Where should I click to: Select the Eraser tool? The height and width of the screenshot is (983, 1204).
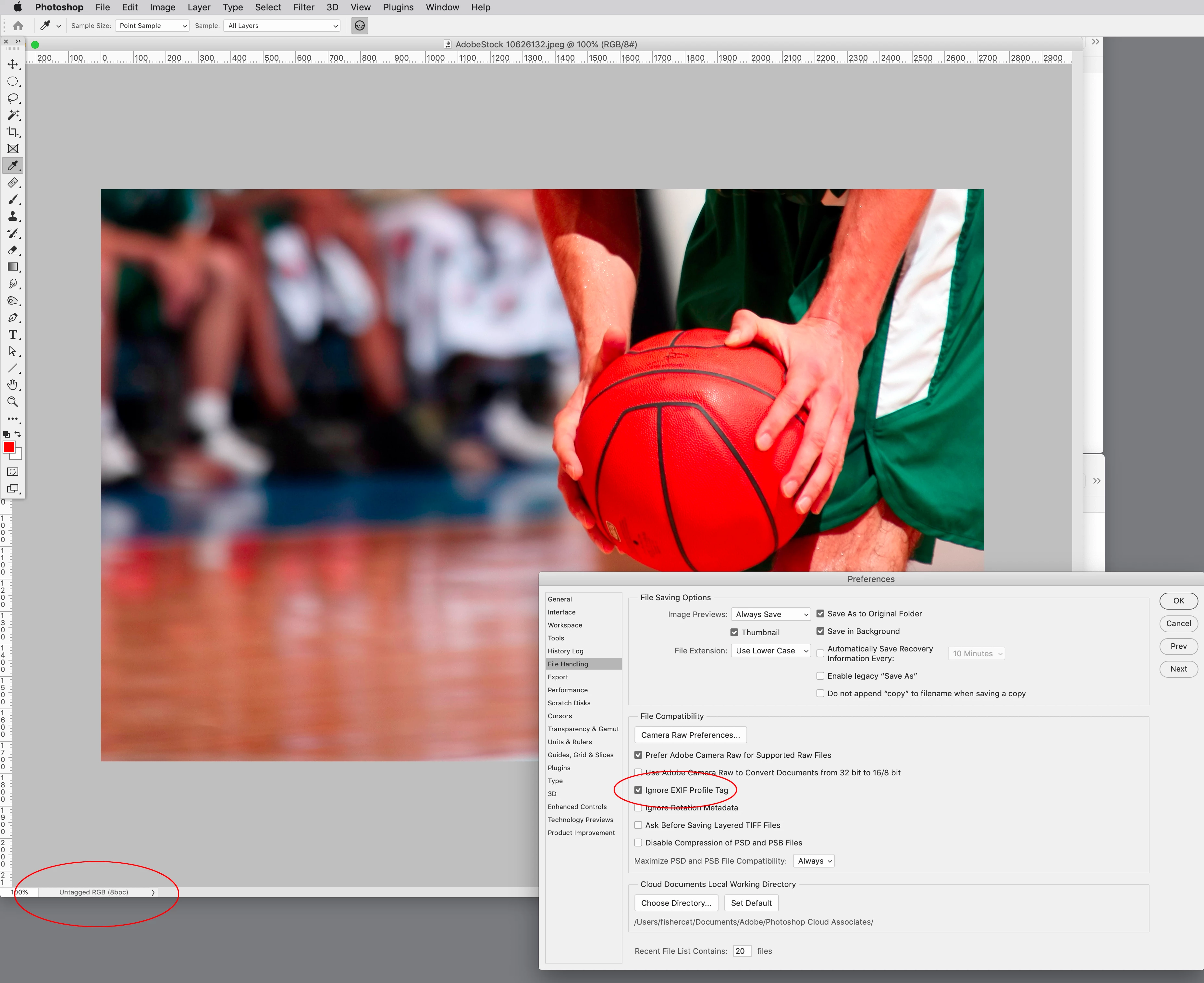[x=12, y=250]
